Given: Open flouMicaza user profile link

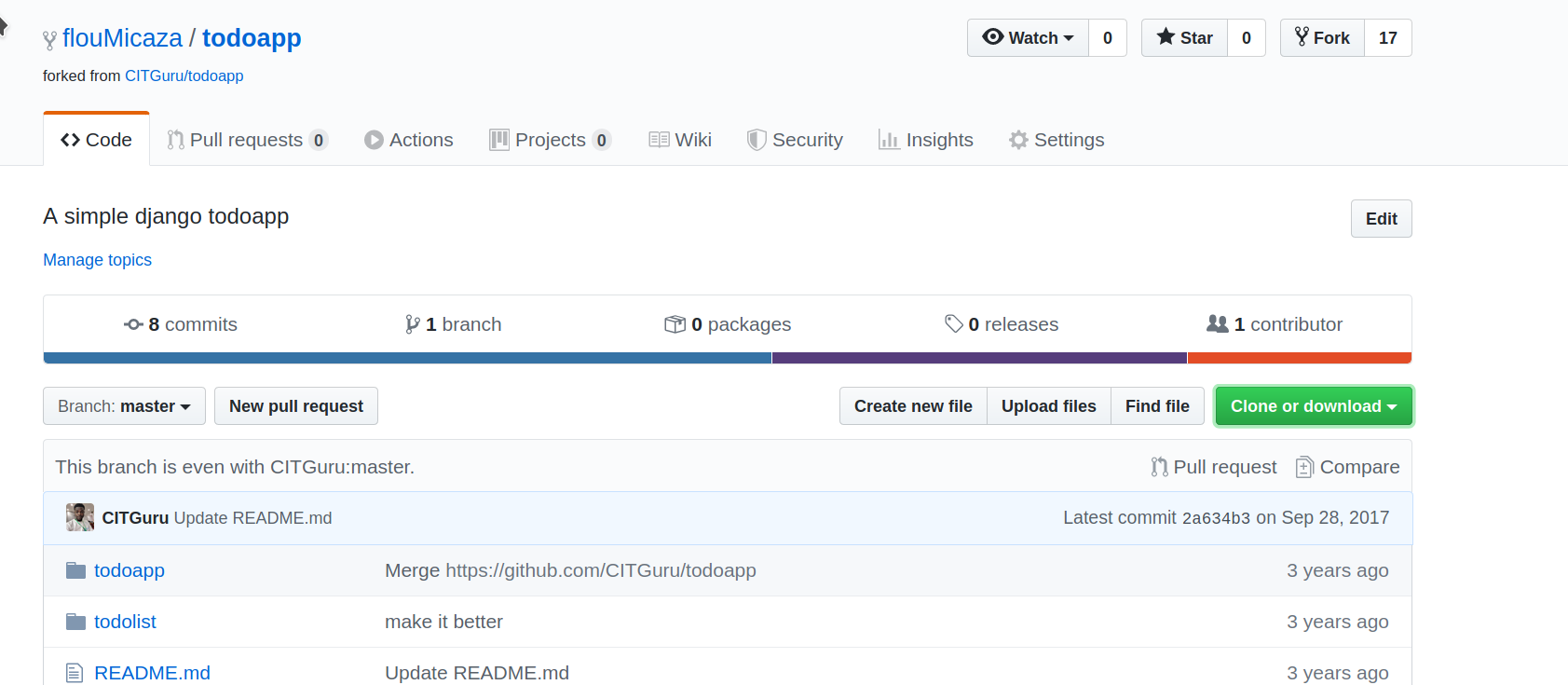Looking at the screenshot, I should coord(122,38).
